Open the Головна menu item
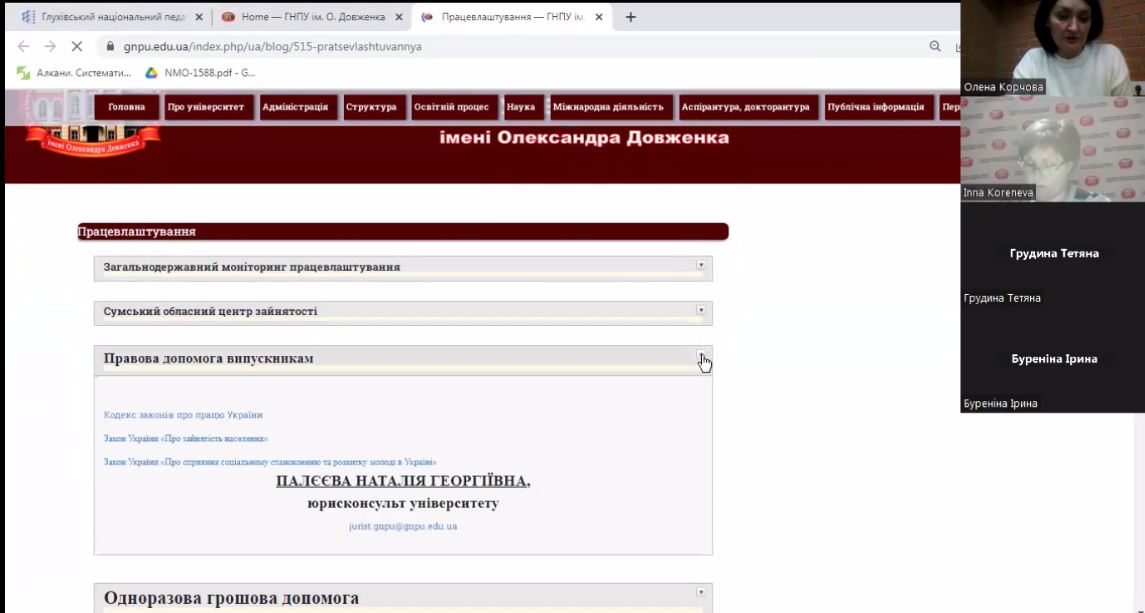1145x613 pixels. click(126, 107)
